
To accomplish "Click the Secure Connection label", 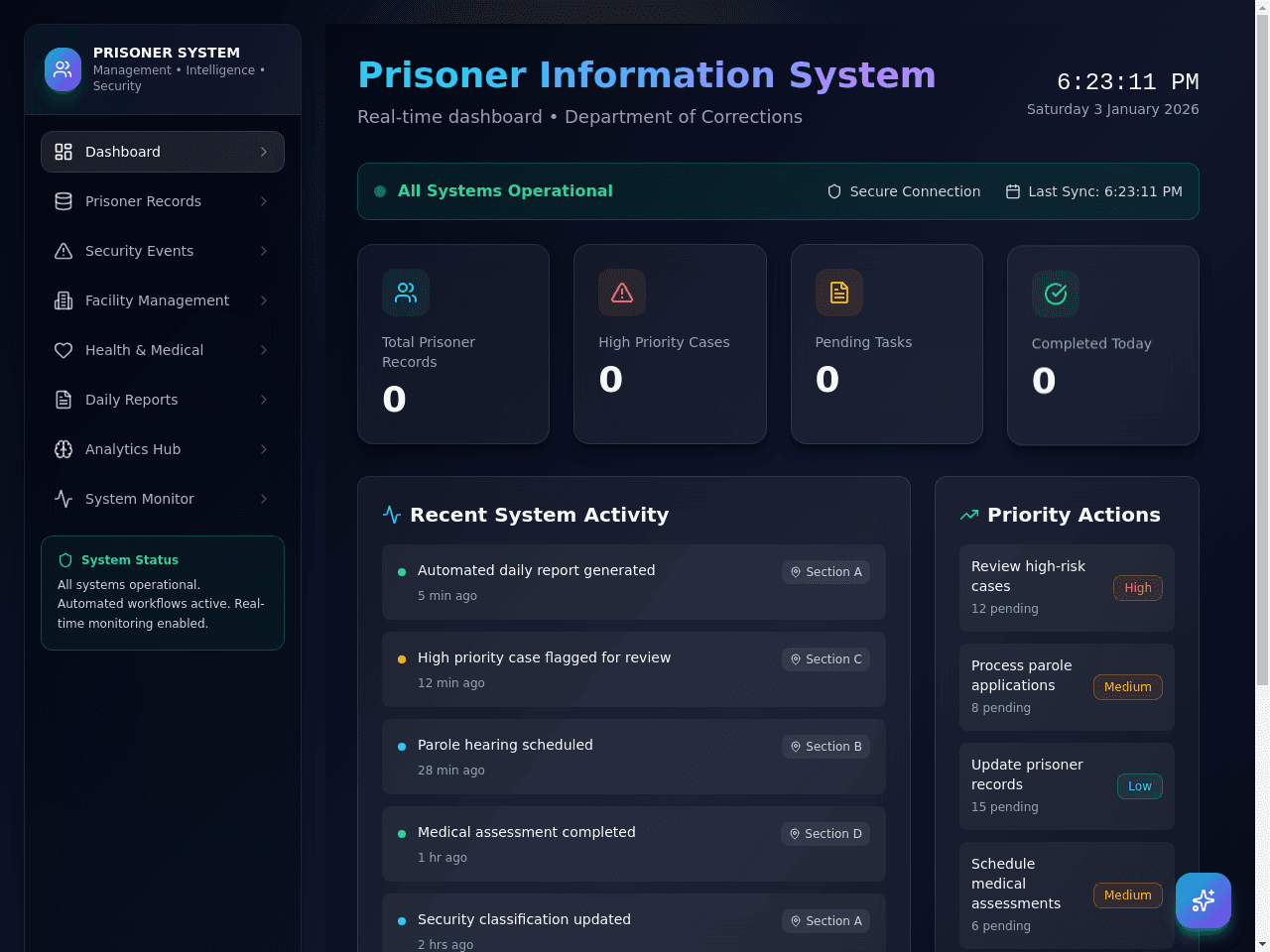I will click(x=915, y=191).
